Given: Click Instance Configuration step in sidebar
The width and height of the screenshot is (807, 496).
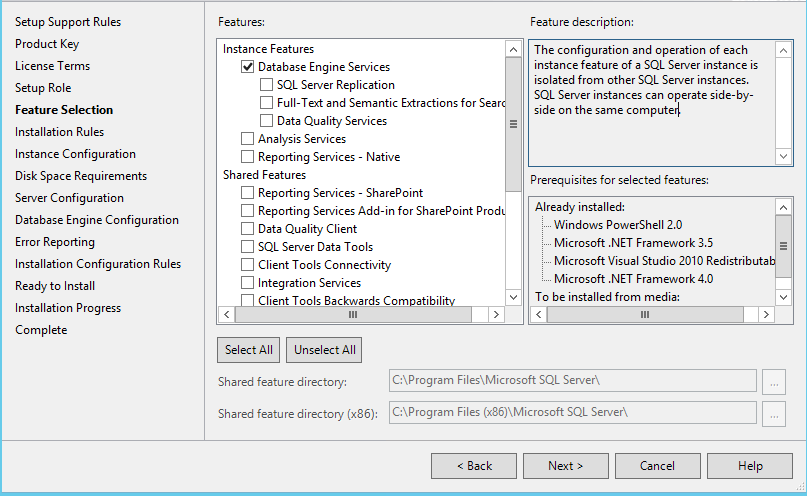Looking at the screenshot, I should tap(75, 154).
